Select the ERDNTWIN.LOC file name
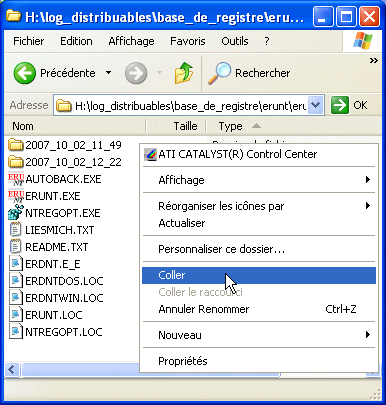Image resolution: width=386 pixels, height=405 pixels. (64, 298)
